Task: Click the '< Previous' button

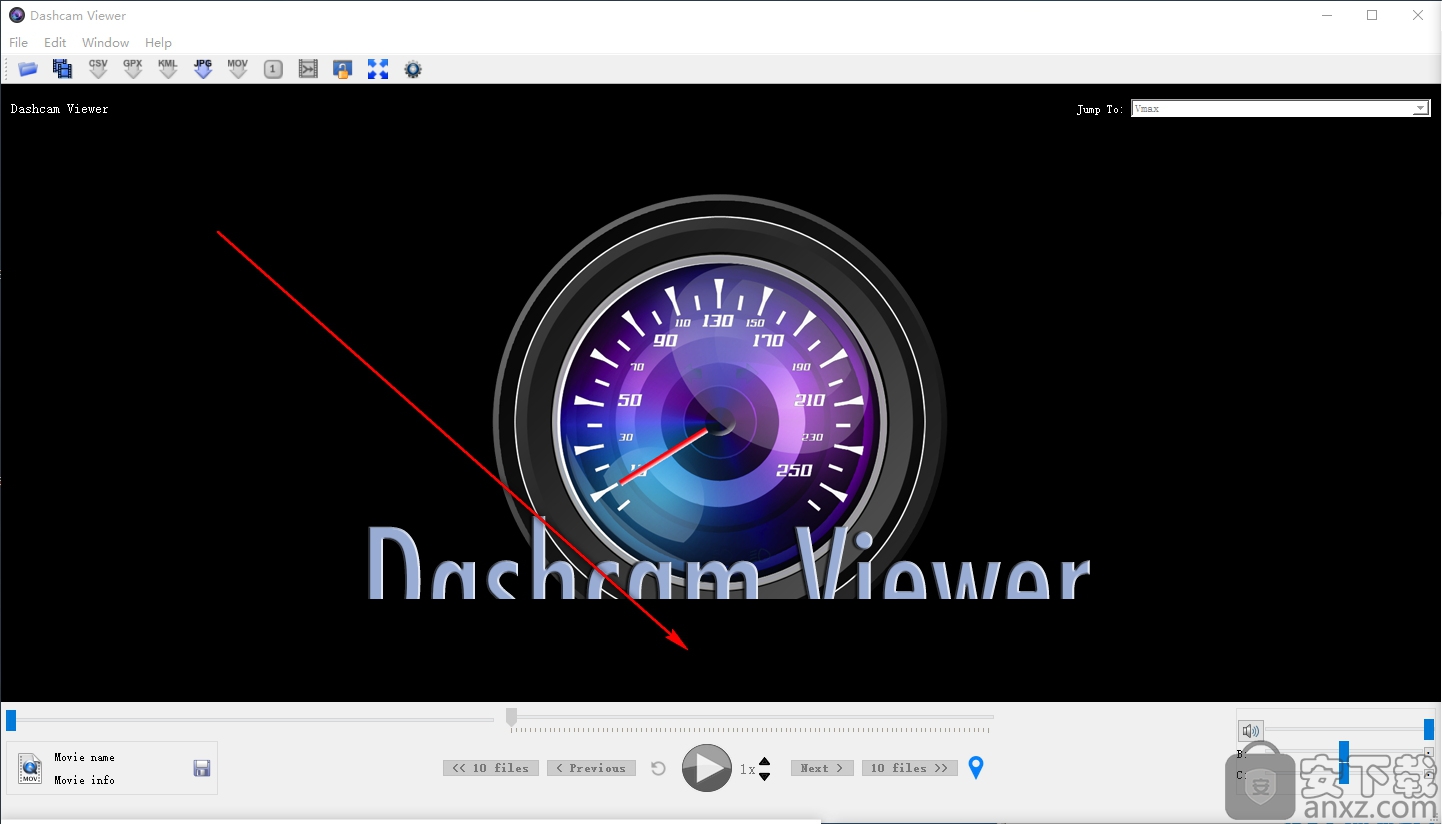Action: pyautogui.click(x=591, y=768)
